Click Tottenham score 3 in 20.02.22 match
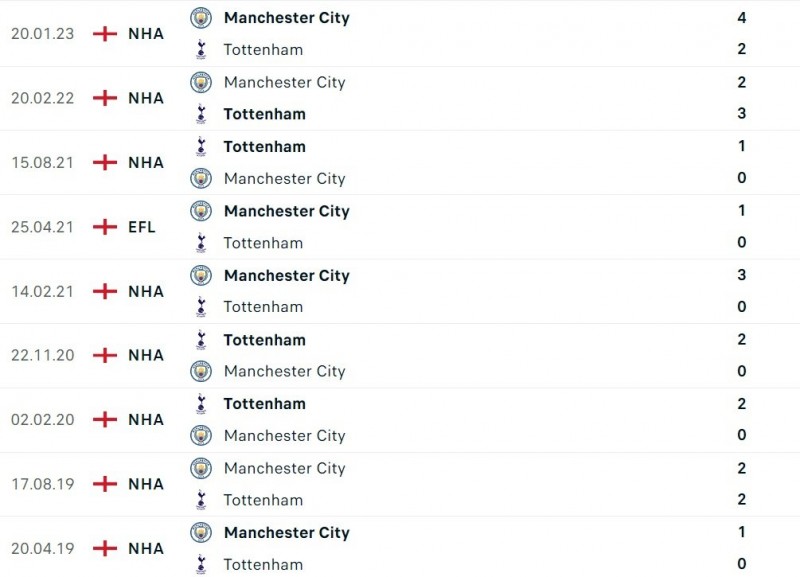800x577 pixels. (741, 114)
